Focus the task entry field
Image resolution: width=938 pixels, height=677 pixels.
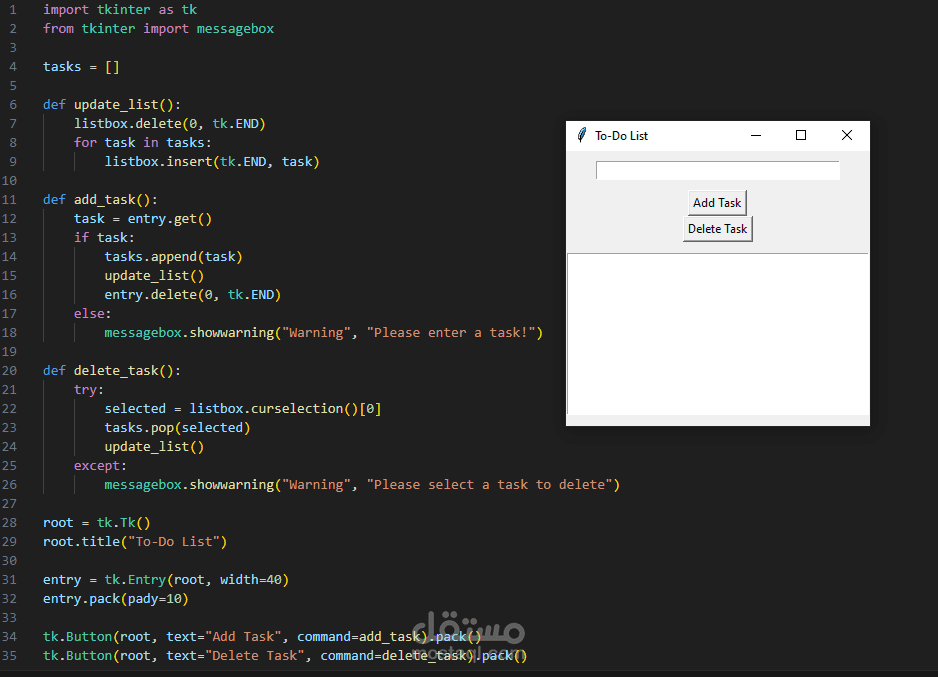click(717, 170)
